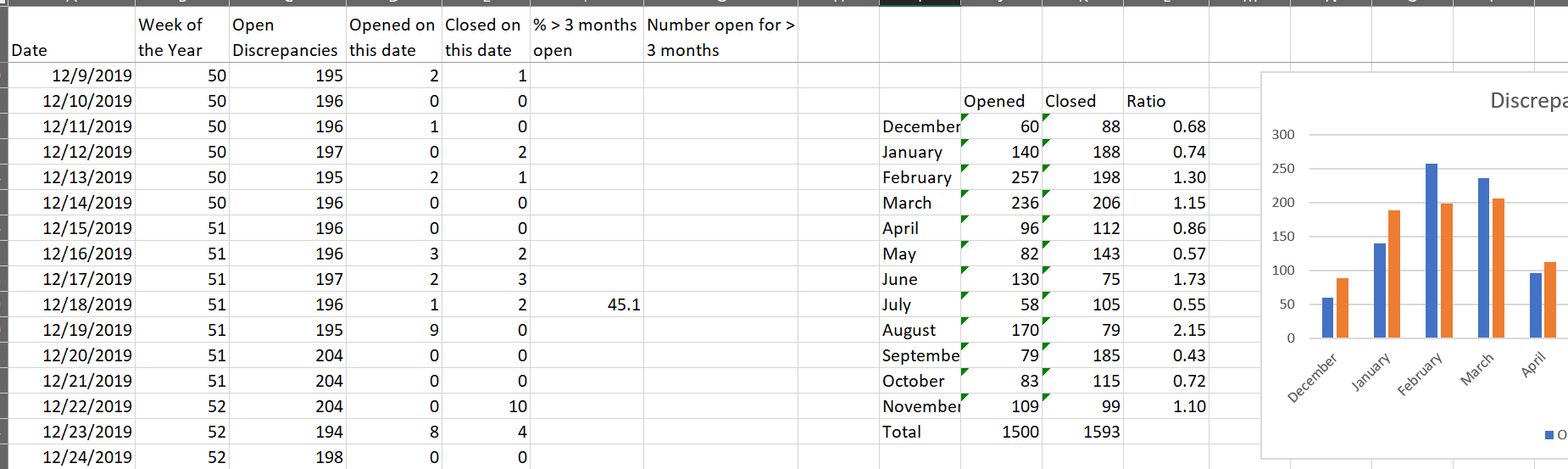
Task: Click the date cell 12/17/2019
Action: click(71, 279)
